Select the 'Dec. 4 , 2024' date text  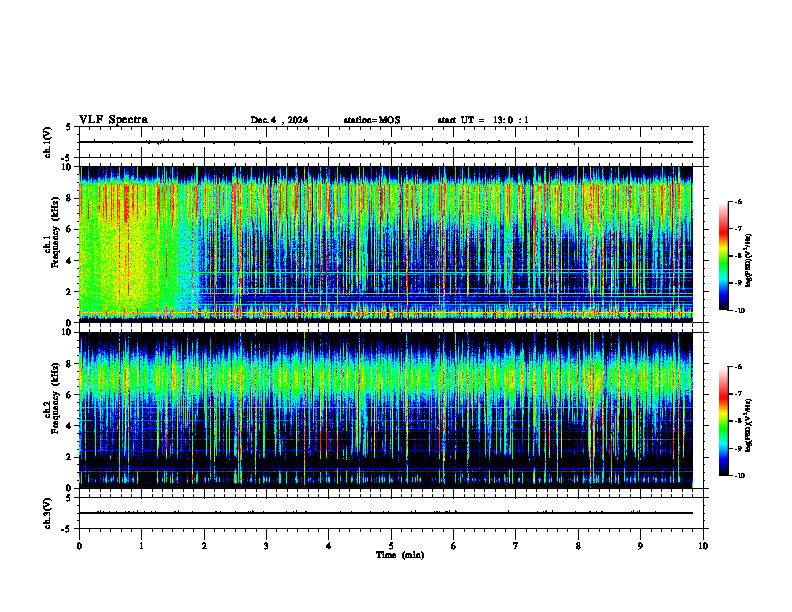point(279,120)
